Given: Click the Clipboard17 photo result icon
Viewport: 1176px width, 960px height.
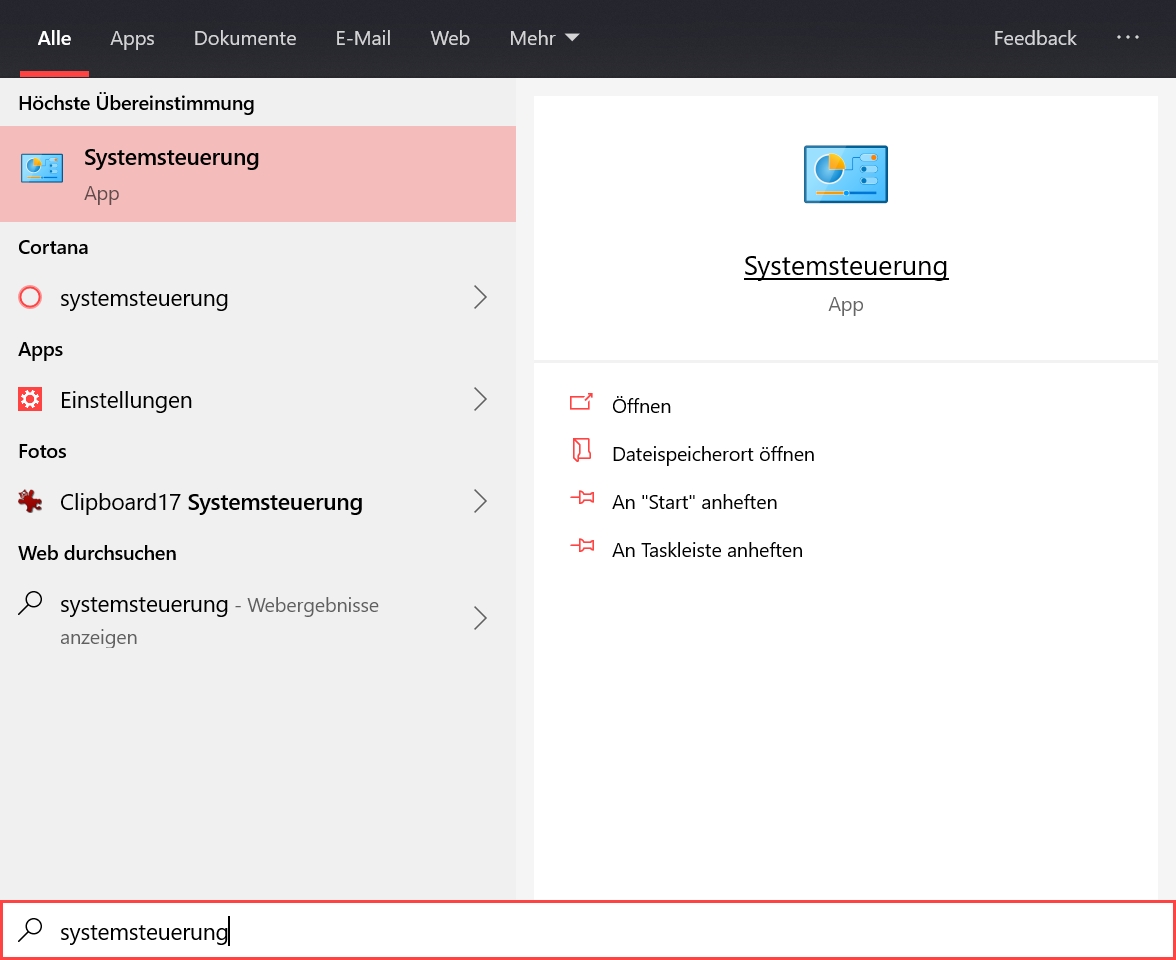Looking at the screenshot, I should 31,502.
